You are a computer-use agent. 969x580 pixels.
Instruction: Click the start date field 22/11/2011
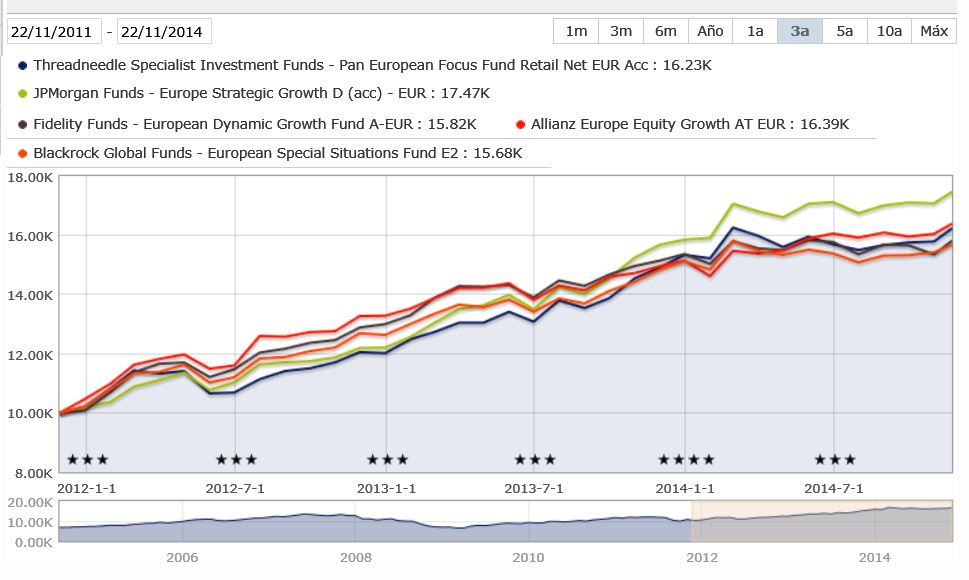pyautogui.click(x=54, y=32)
